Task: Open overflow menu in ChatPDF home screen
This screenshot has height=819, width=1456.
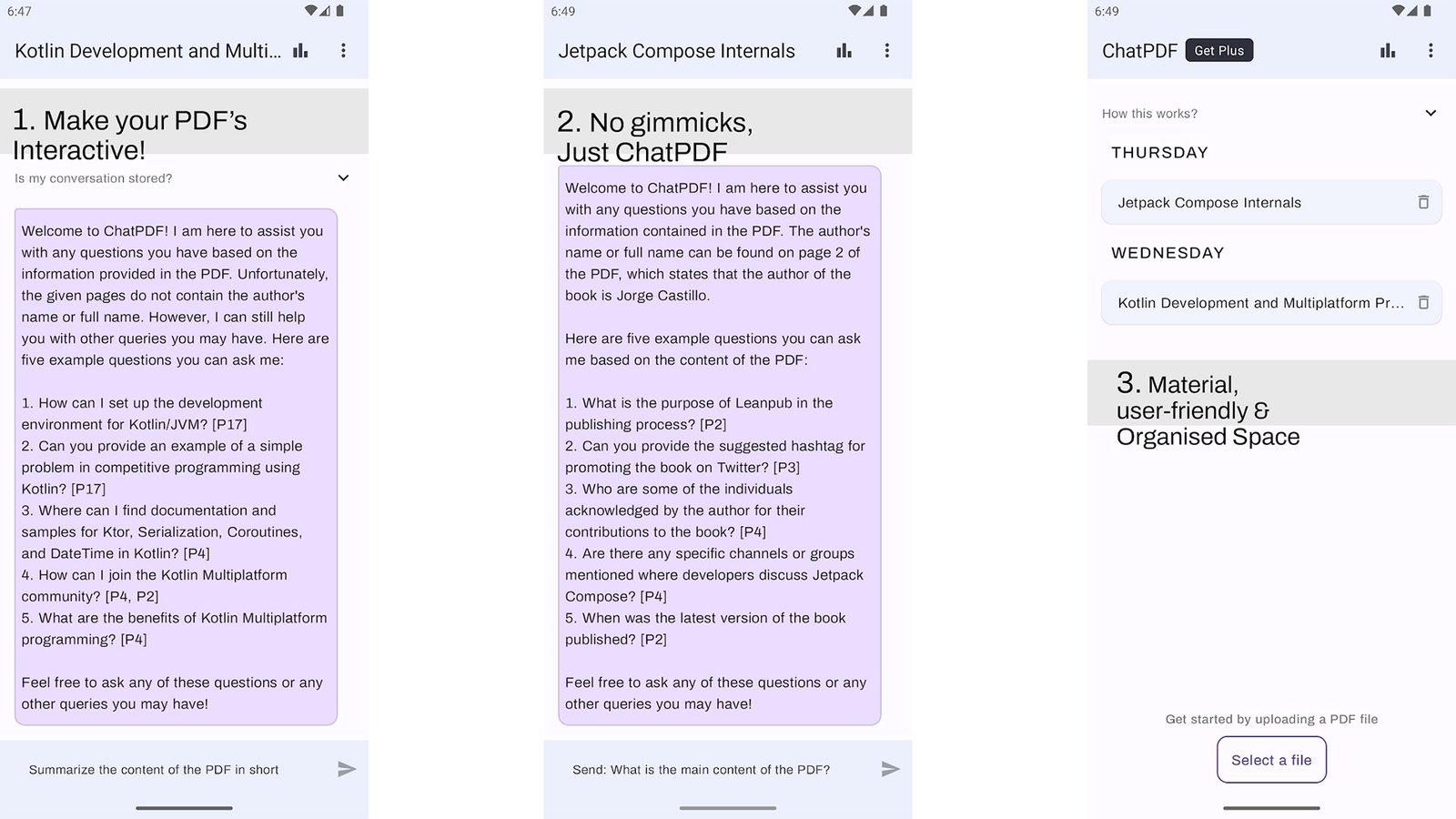Action: pyautogui.click(x=1431, y=51)
